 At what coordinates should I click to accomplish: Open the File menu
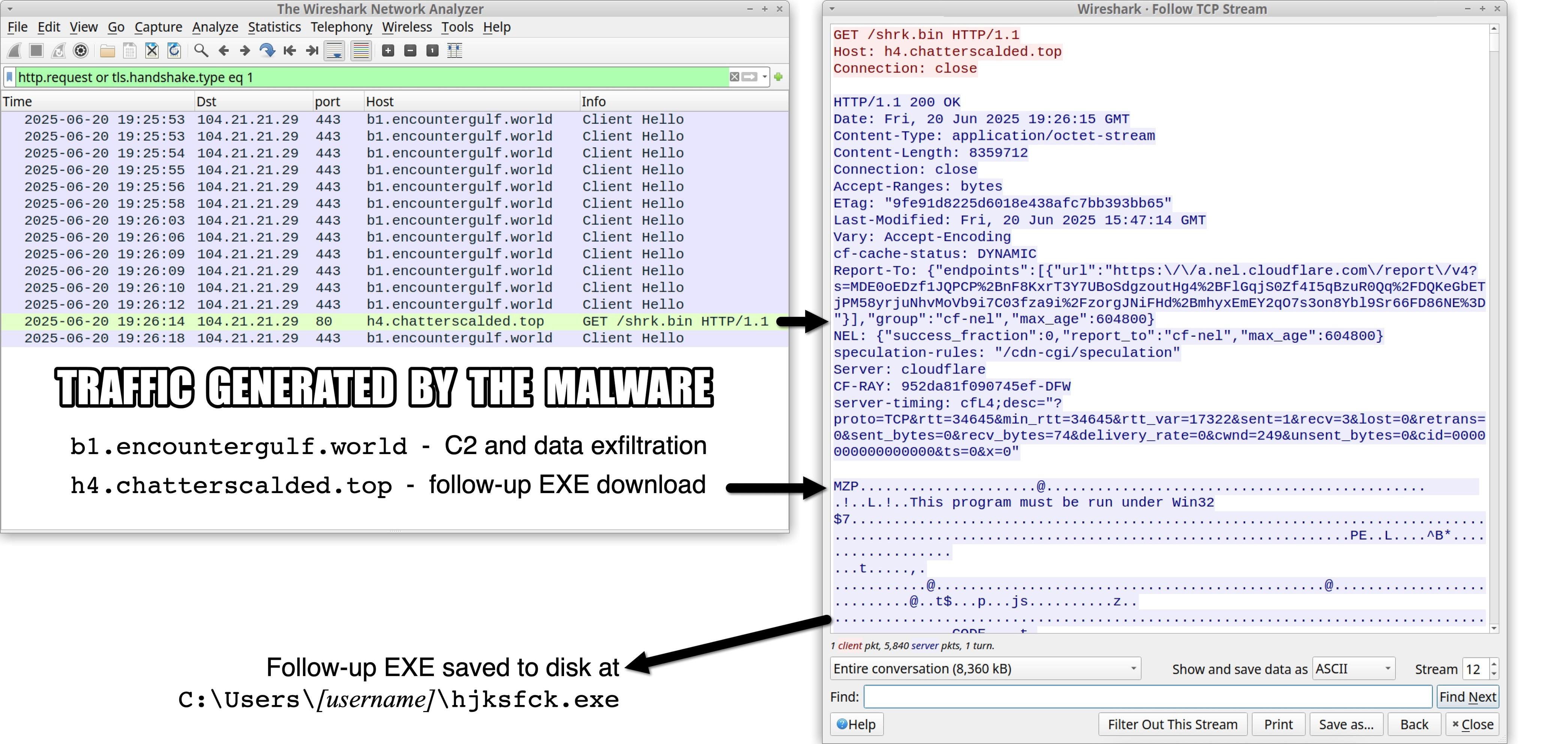(x=17, y=27)
